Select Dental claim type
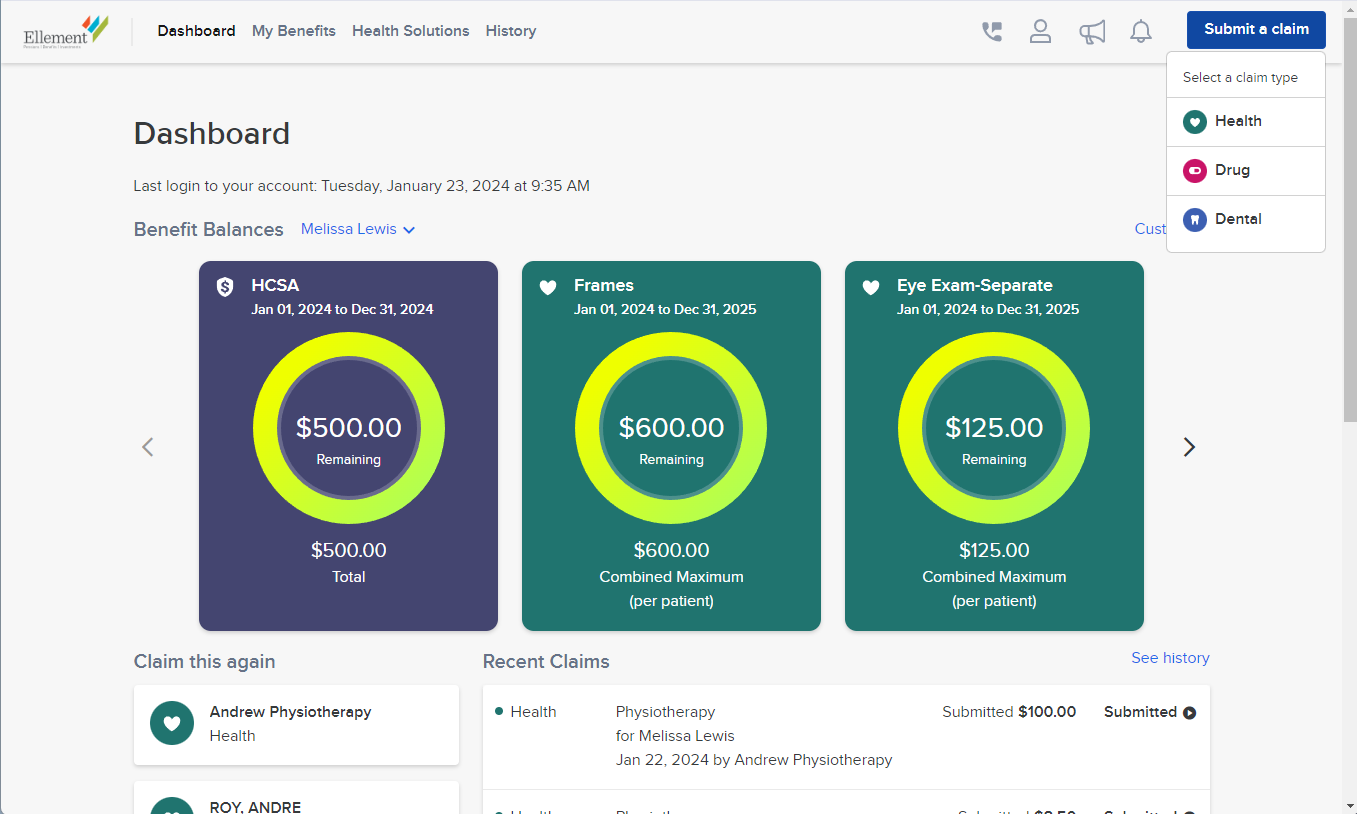The image size is (1357, 814). click(x=1246, y=220)
